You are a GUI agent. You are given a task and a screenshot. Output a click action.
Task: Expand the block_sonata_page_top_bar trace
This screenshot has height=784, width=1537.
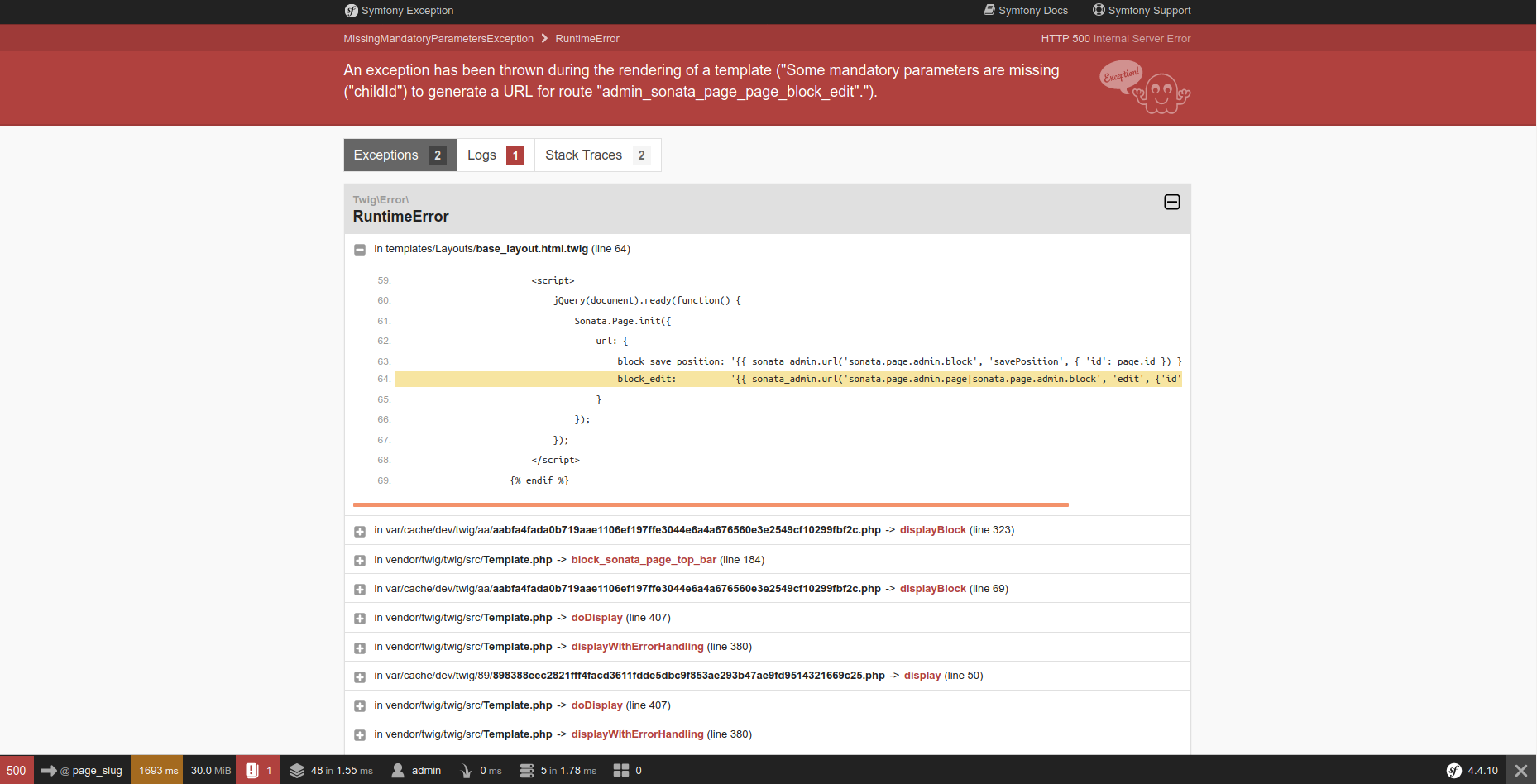(360, 561)
